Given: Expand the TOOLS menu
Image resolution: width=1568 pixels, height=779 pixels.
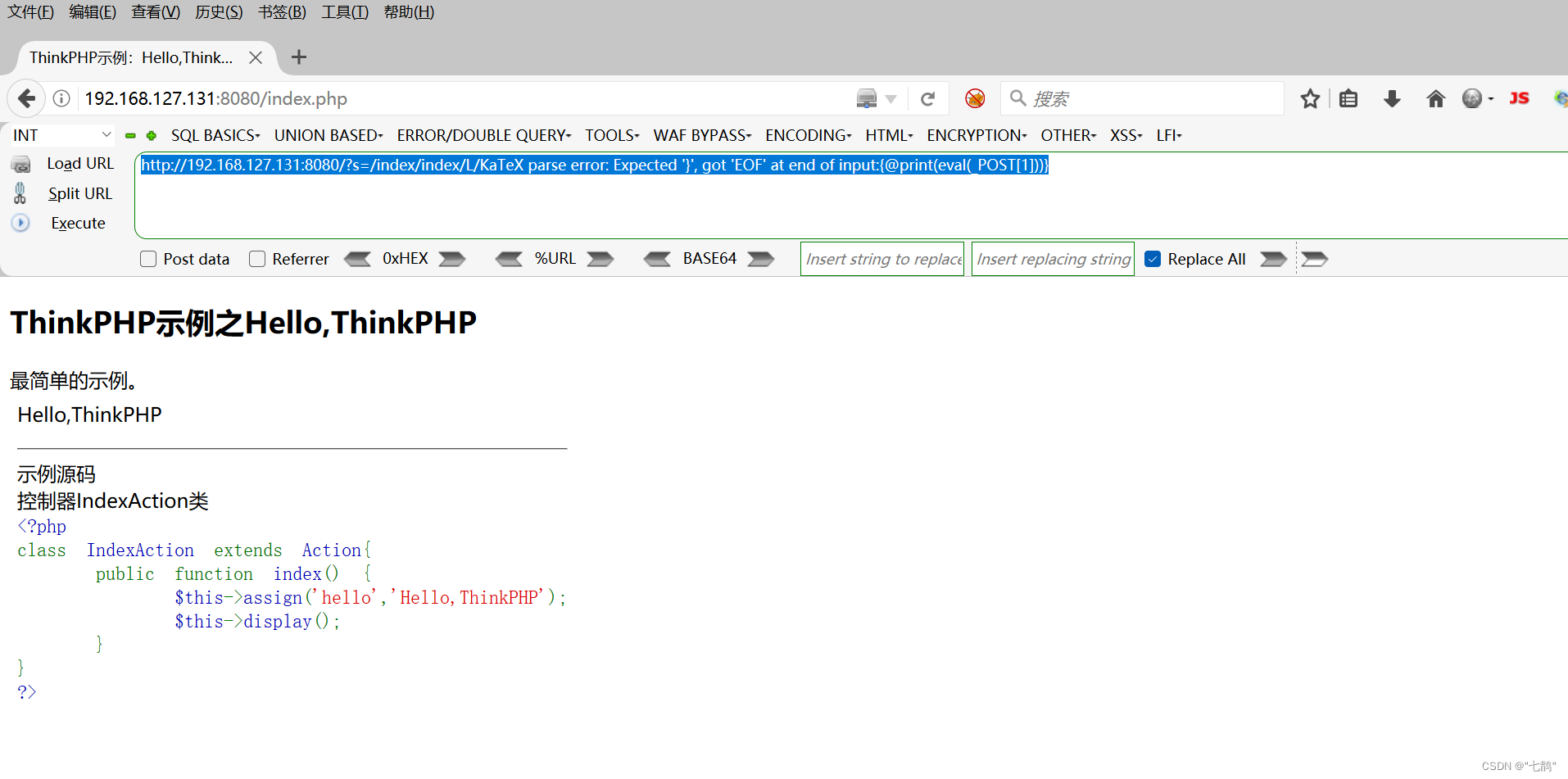Looking at the screenshot, I should [612, 135].
